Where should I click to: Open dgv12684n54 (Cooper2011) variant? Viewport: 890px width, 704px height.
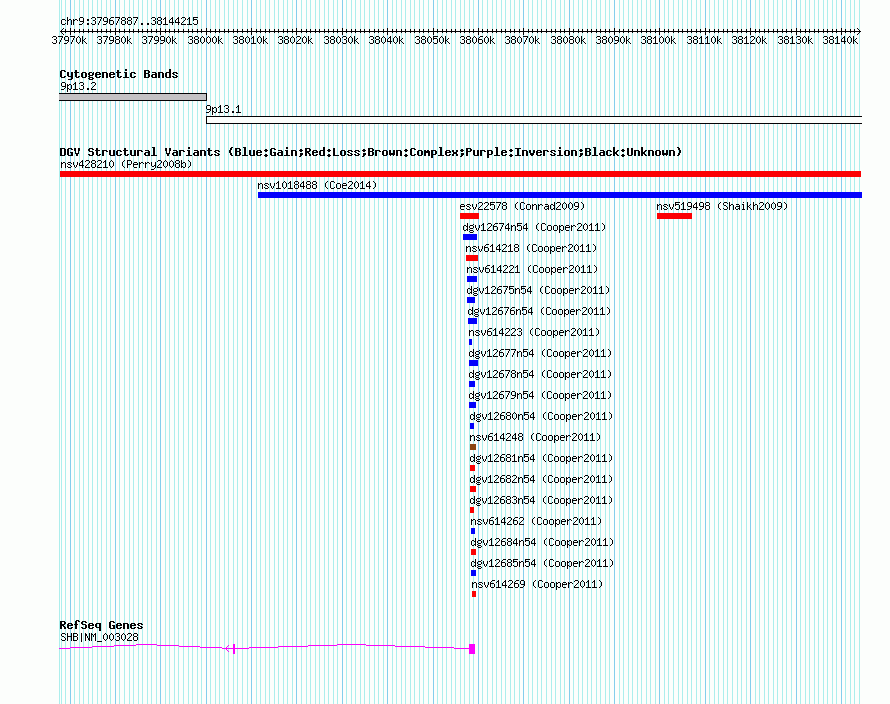coord(542,542)
